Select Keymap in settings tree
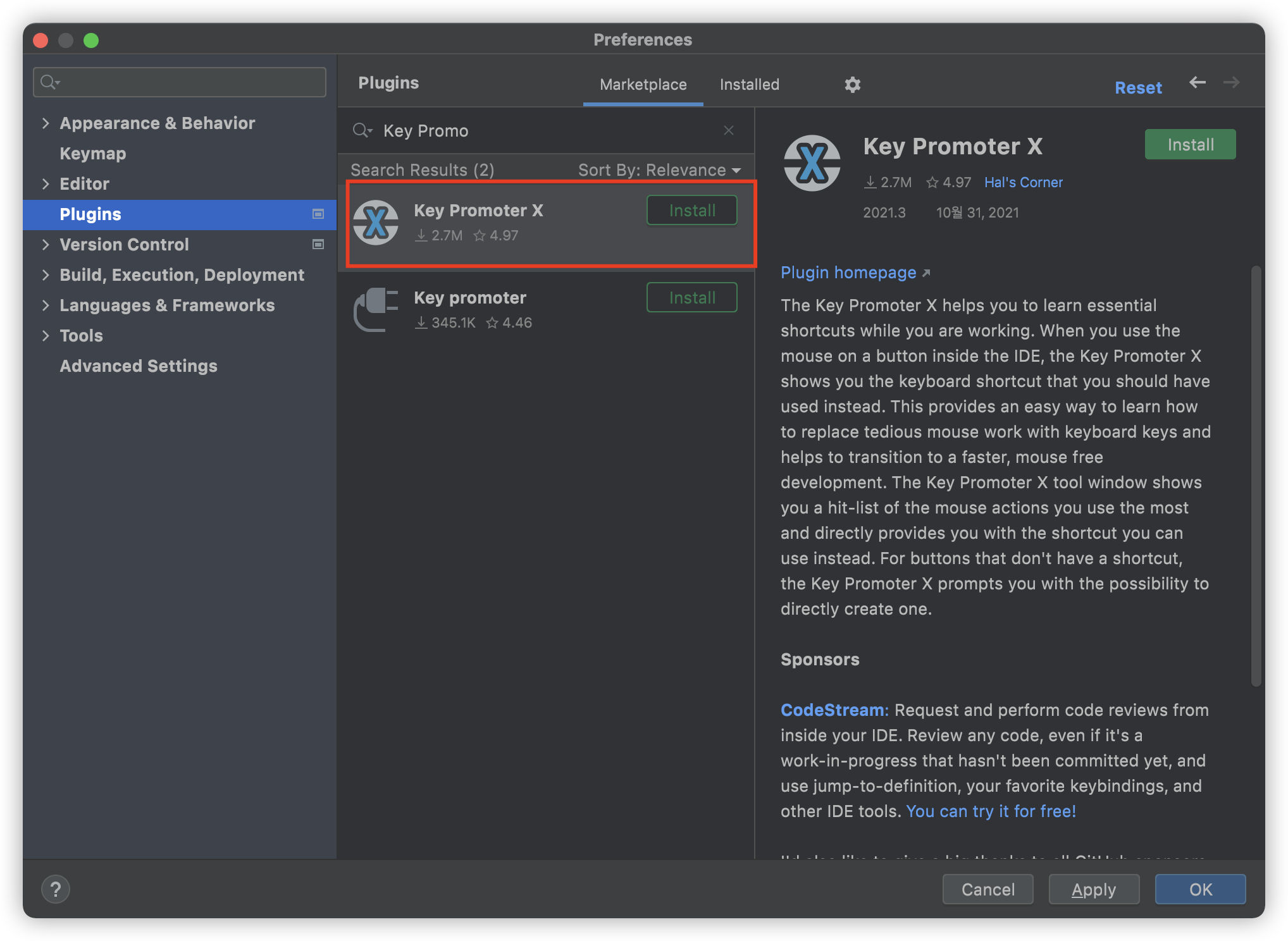1288x941 pixels. click(x=93, y=153)
